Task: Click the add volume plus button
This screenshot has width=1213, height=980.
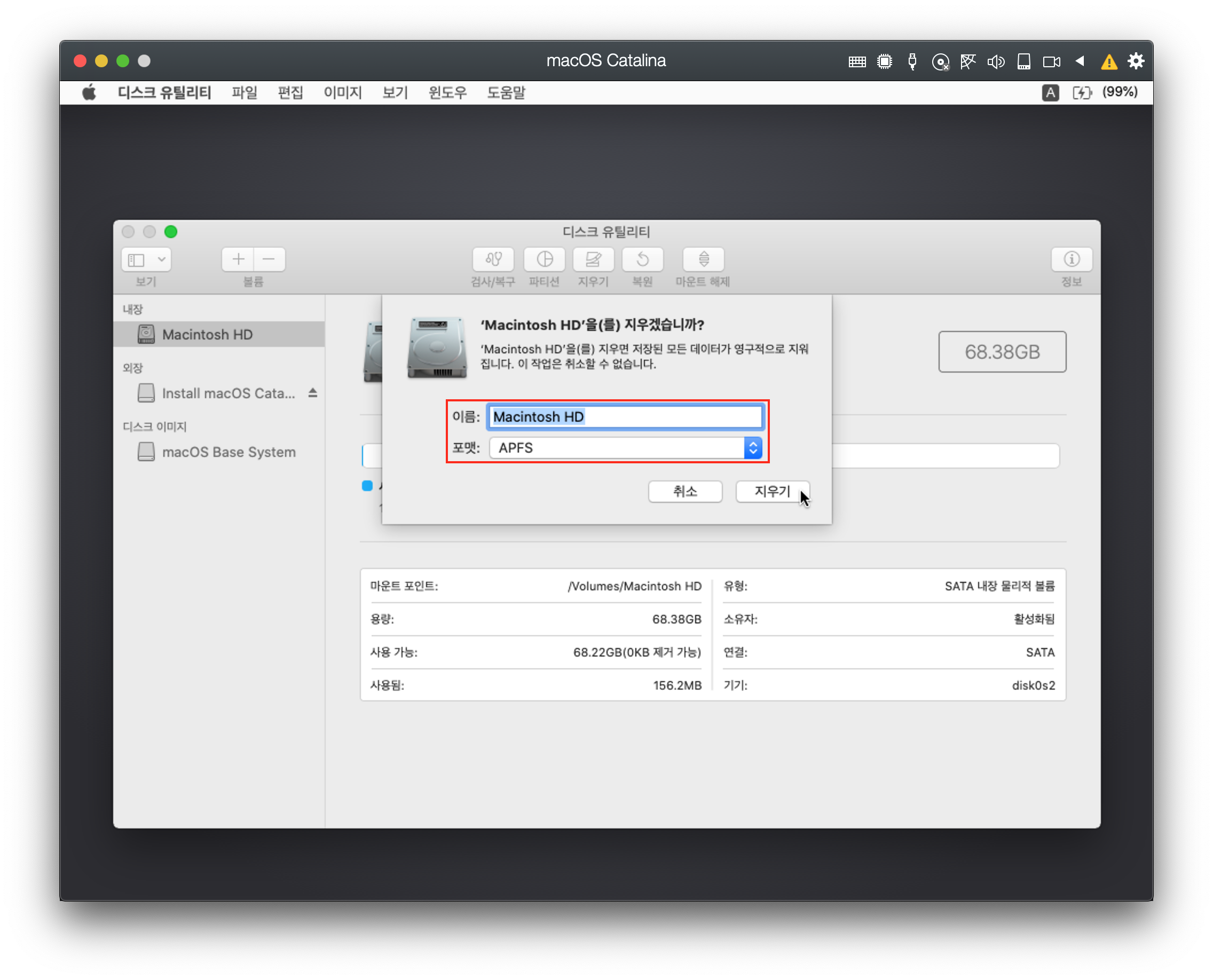Action: pyautogui.click(x=238, y=259)
